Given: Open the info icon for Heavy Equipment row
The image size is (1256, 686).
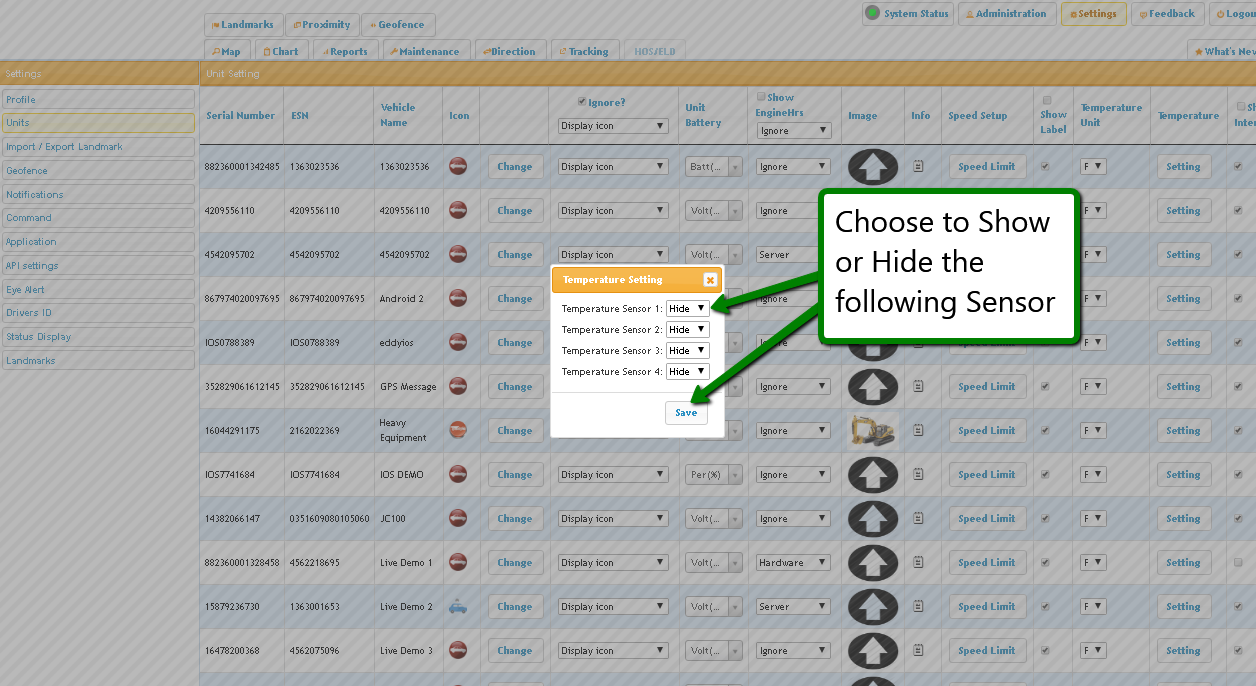Looking at the screenshot, I should point(919,431).
